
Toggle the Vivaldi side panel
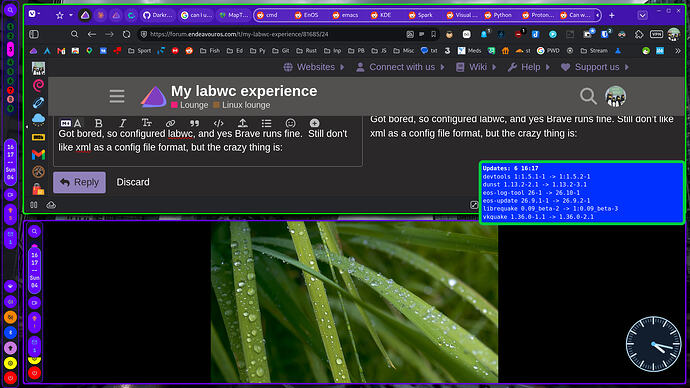pos(34,34)
